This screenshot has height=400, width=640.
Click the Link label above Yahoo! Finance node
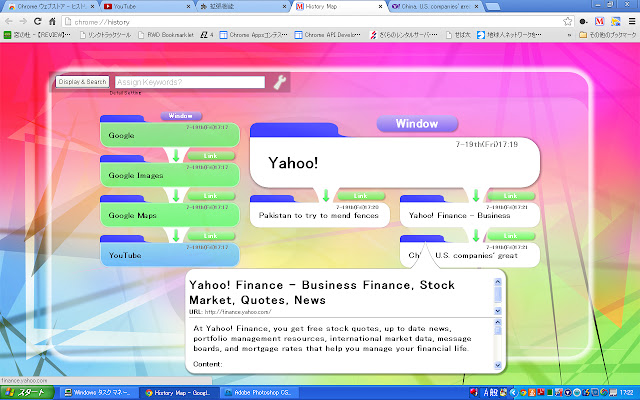tap(511, 196)
